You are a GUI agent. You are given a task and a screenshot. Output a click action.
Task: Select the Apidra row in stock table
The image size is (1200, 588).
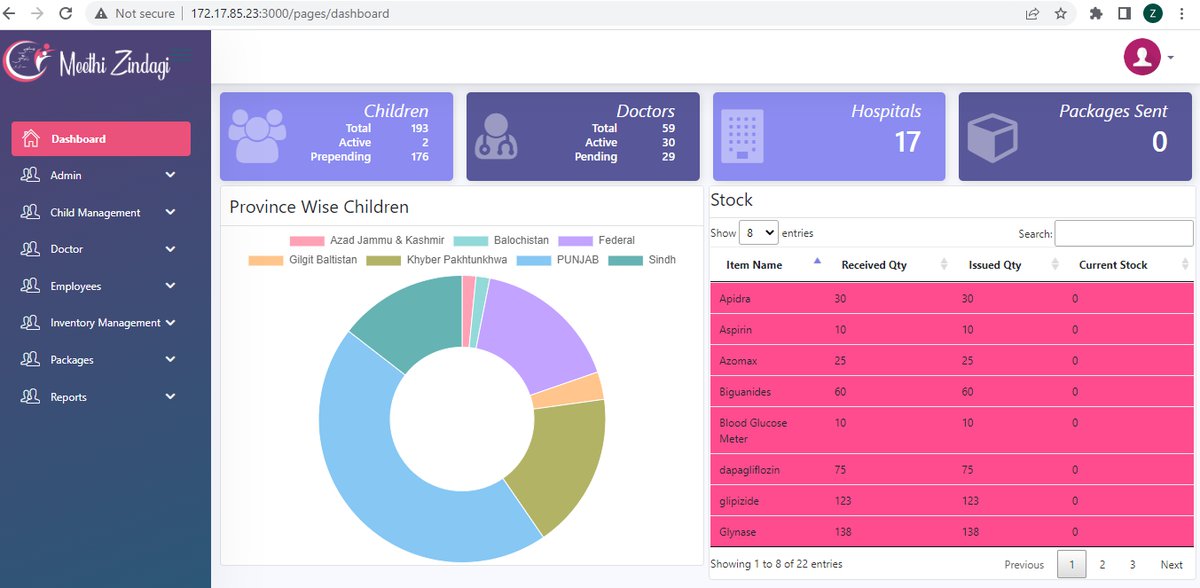coord(953,299)
